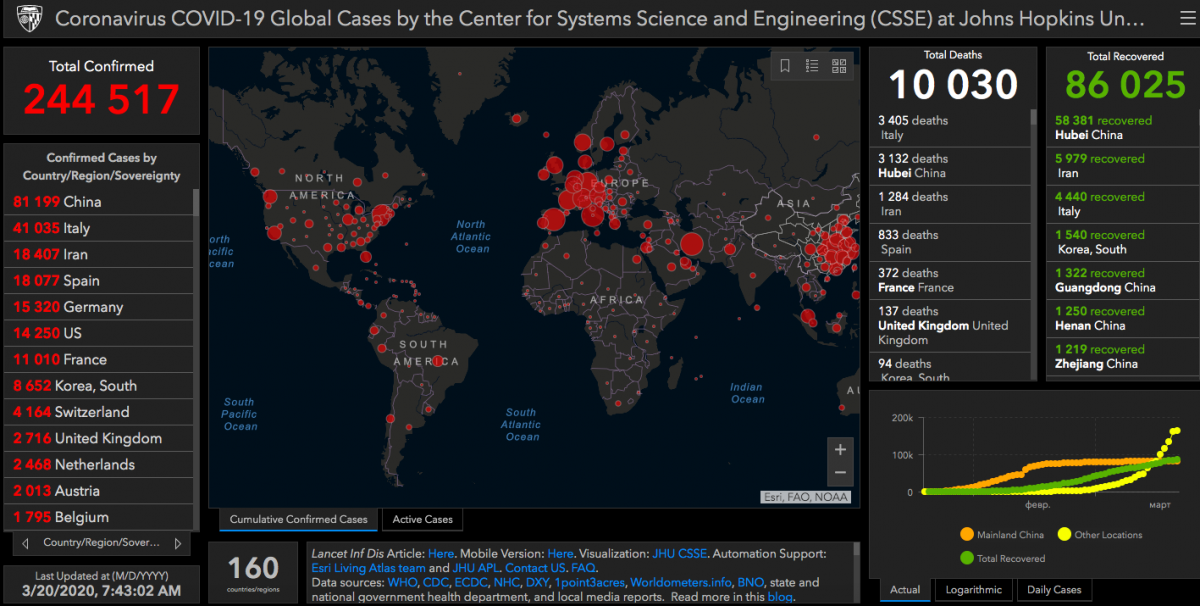Open the map bookmarks icon
This screenshot has height=606, width=1200.
click(785, 66)
